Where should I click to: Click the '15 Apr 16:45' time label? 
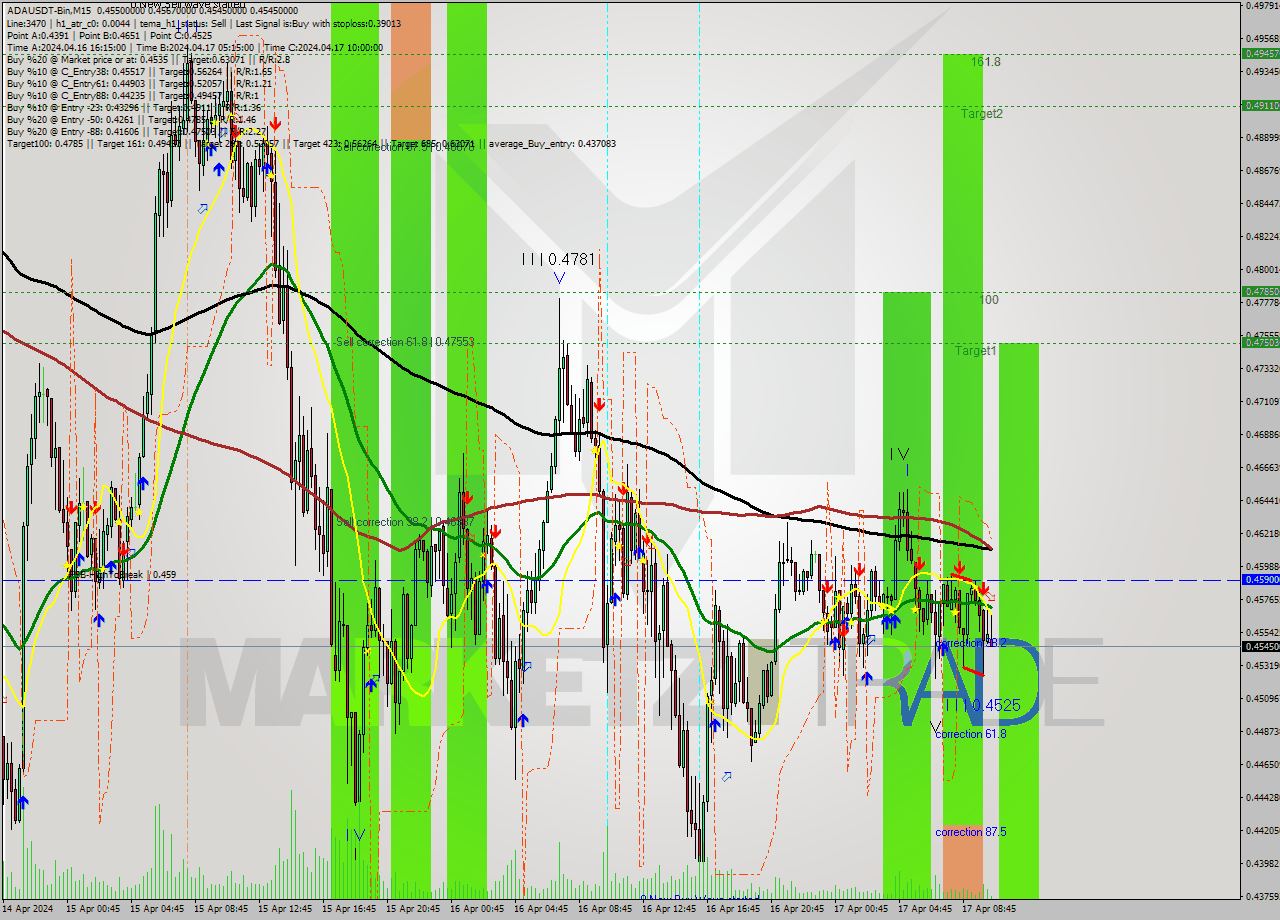click(x=348, y=909)
